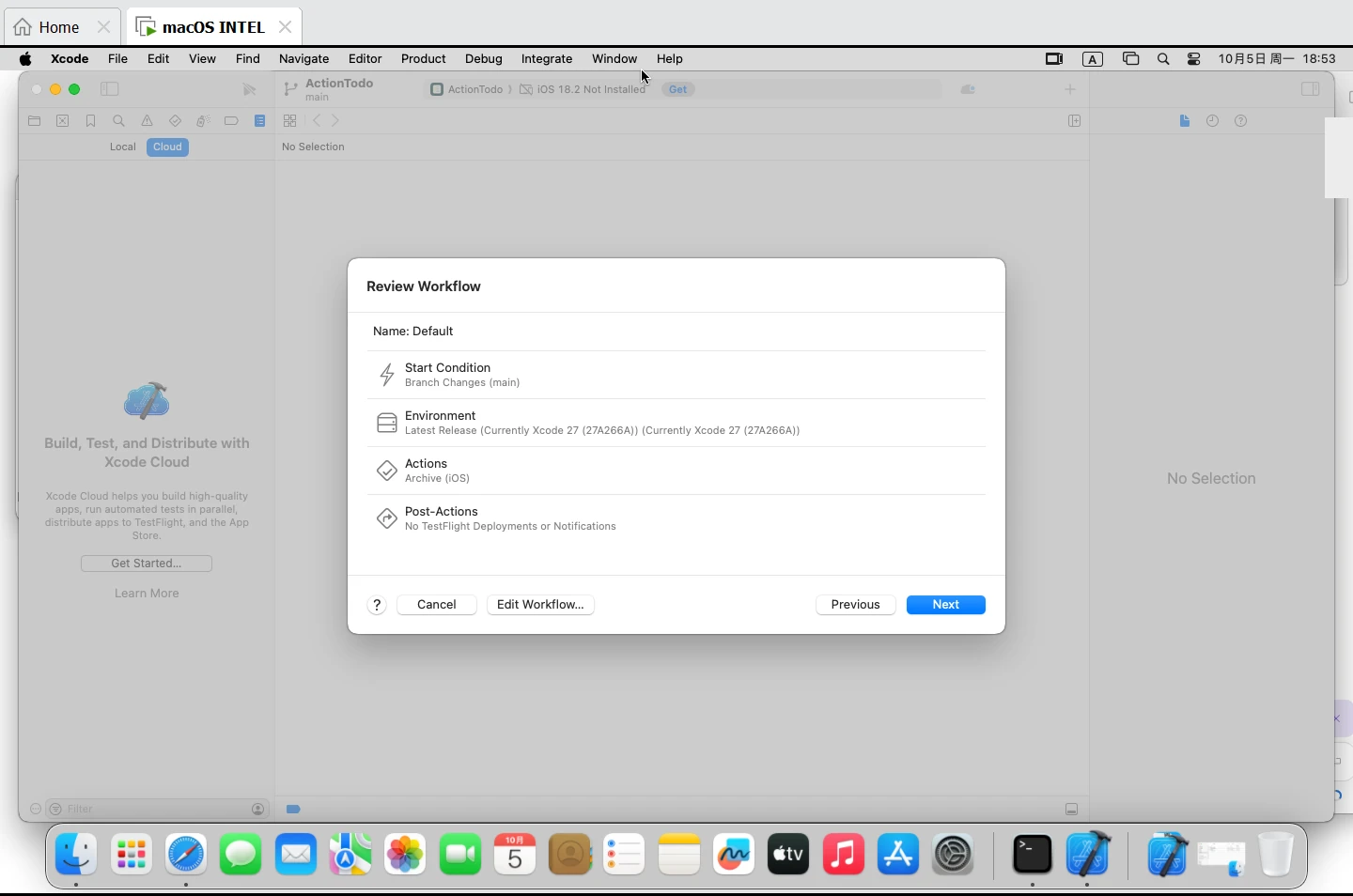Click the Get Started... button

tap(147, 564)
